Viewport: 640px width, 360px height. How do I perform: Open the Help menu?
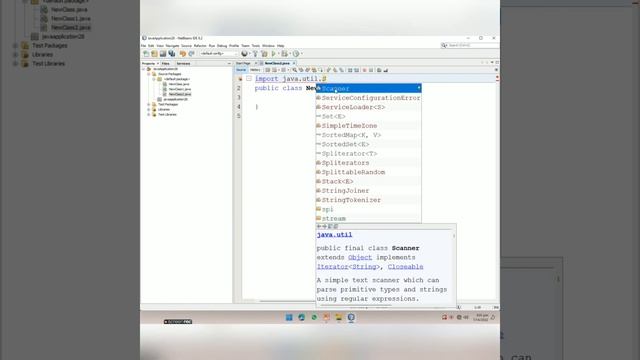pyautogui.click(x=280, y=46)
